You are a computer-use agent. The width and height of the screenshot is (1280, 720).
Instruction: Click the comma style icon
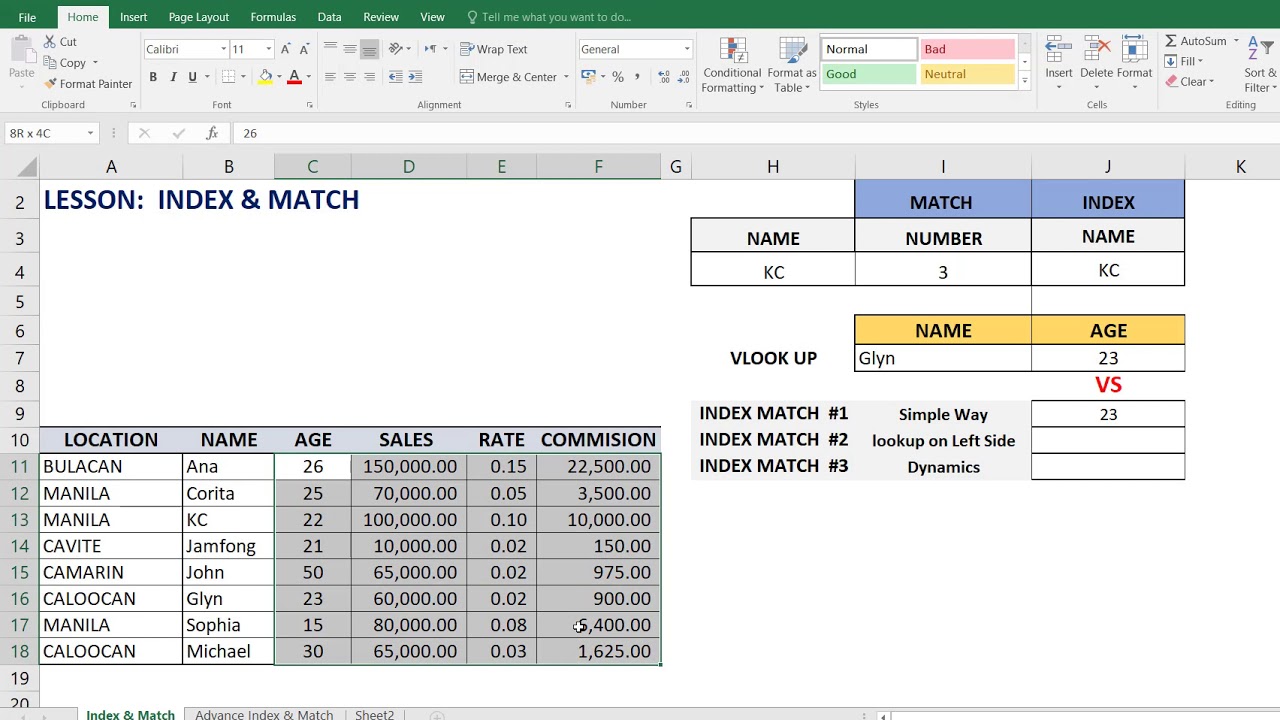click(x=637, y=77)
